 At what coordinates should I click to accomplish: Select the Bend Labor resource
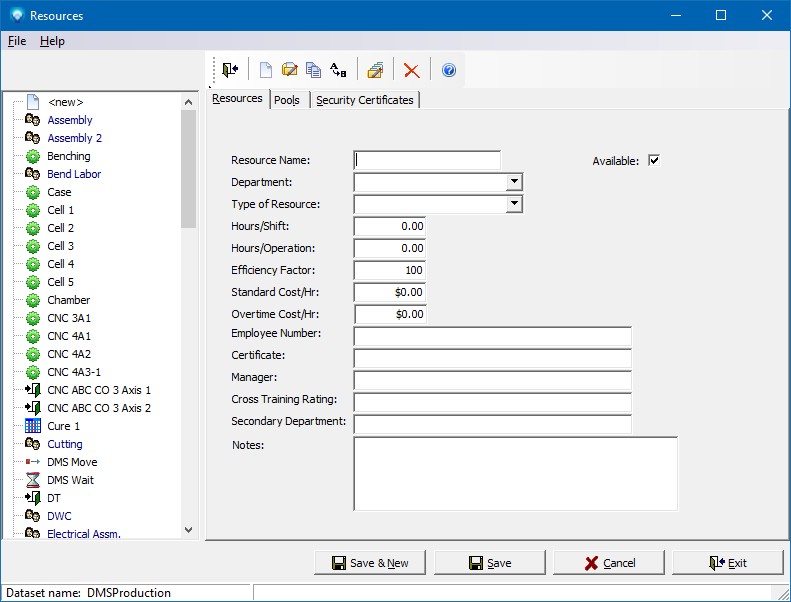coord(74,174)
